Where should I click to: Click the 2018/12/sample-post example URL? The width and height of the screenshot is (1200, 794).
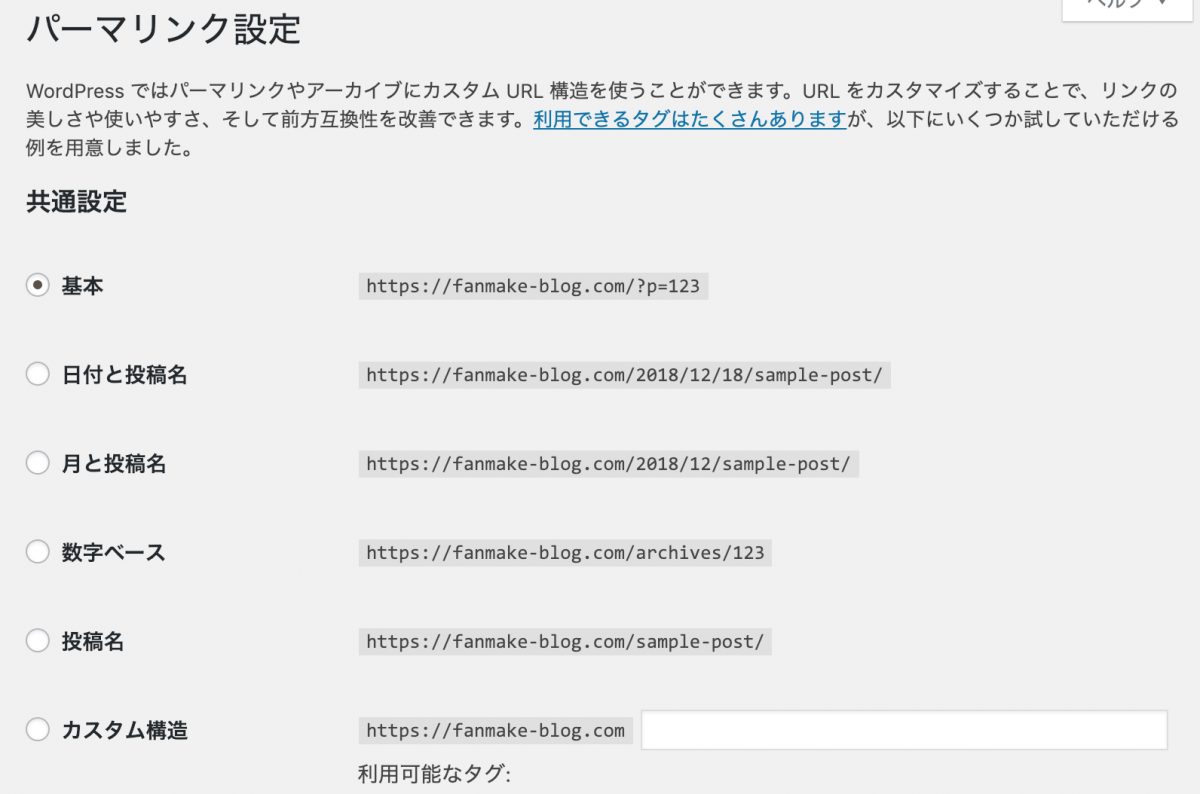pyautogui.click(x=608, y=464)
